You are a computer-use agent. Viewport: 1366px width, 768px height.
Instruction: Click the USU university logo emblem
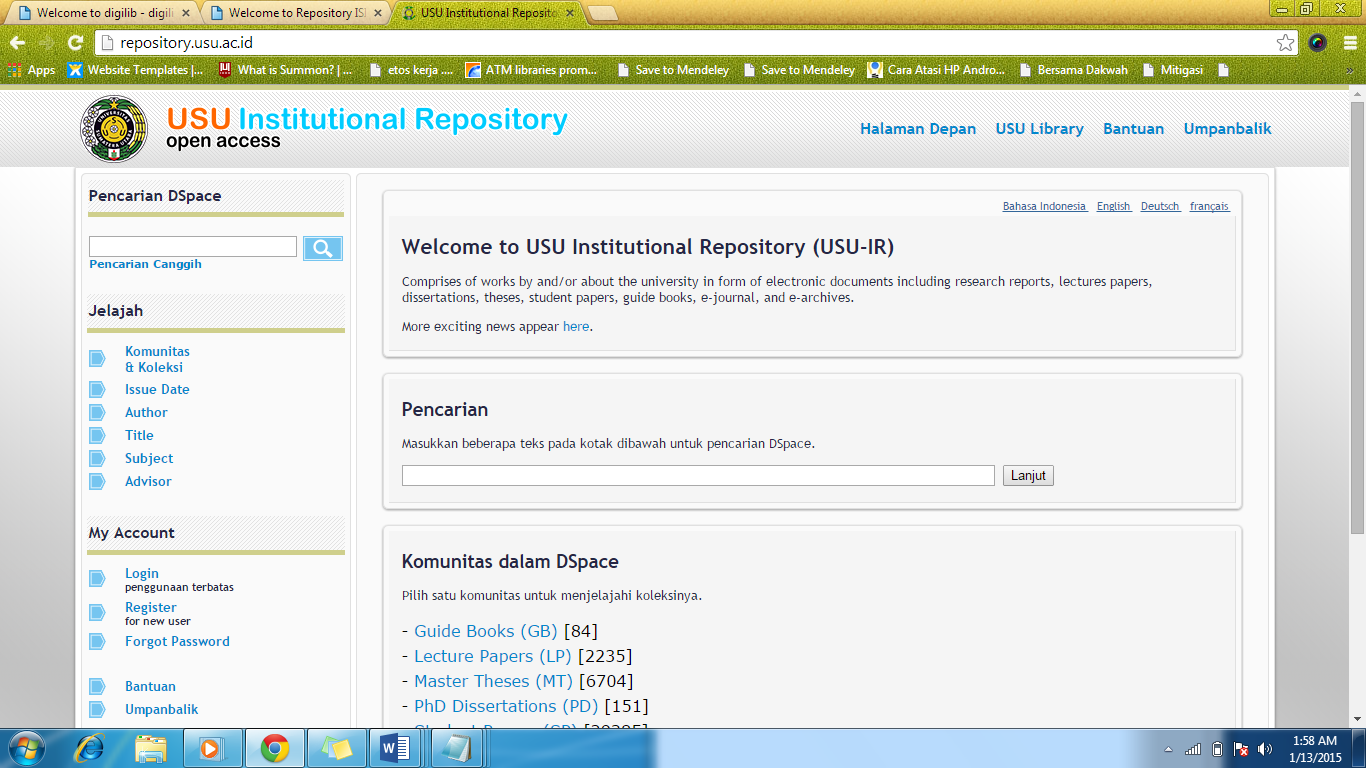click(x=114, y=129)
